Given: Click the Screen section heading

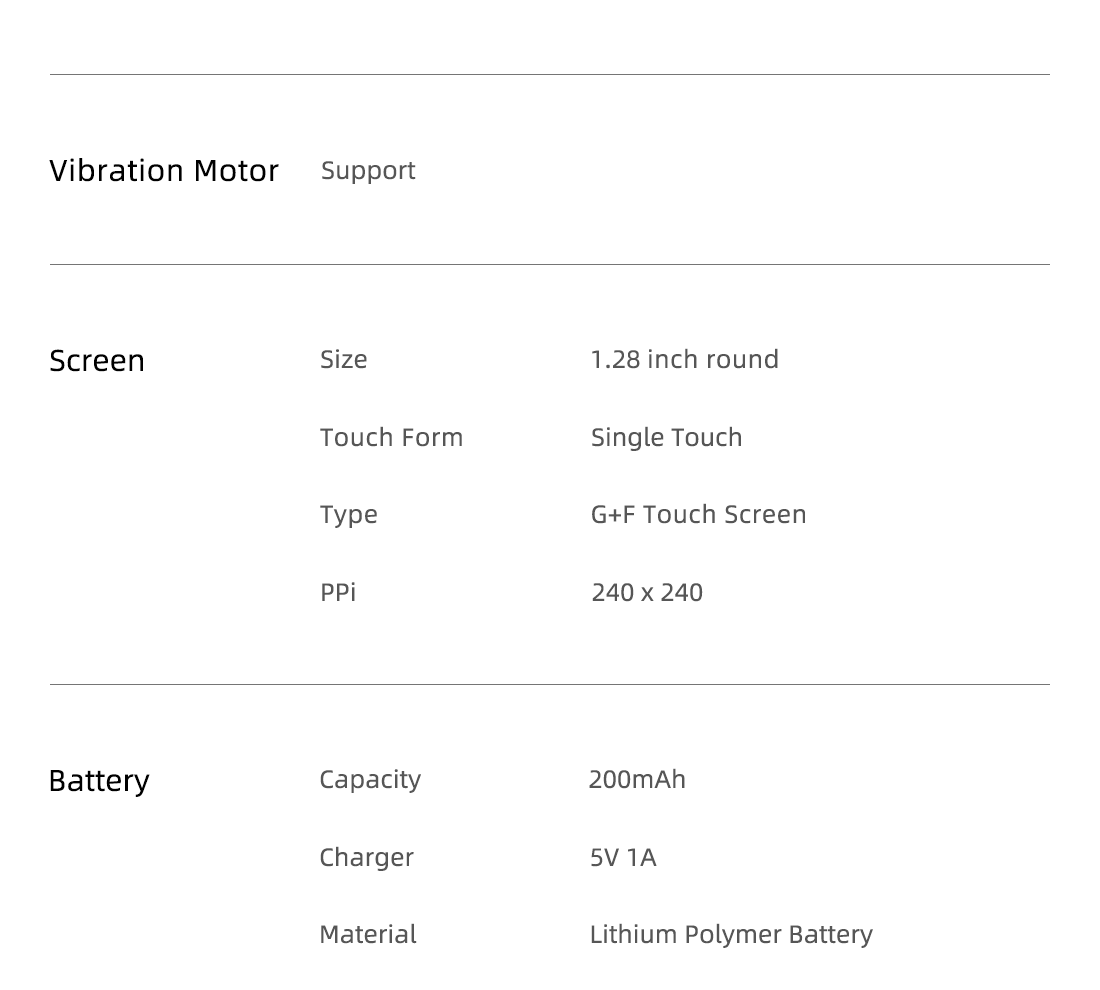Looking at the screenshot, I should point(97,361).
